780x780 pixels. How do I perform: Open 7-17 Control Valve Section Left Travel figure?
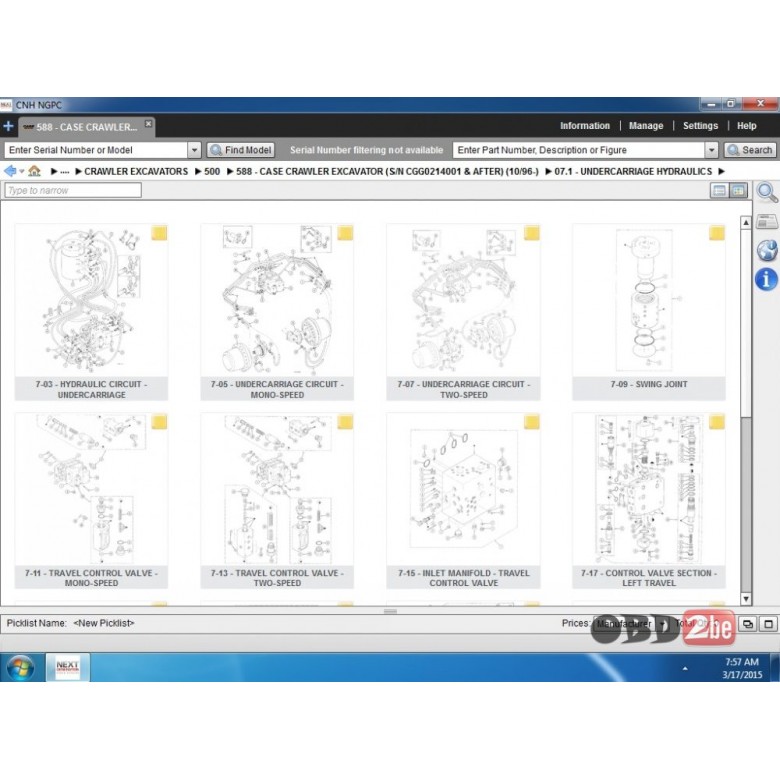point(649,500)
